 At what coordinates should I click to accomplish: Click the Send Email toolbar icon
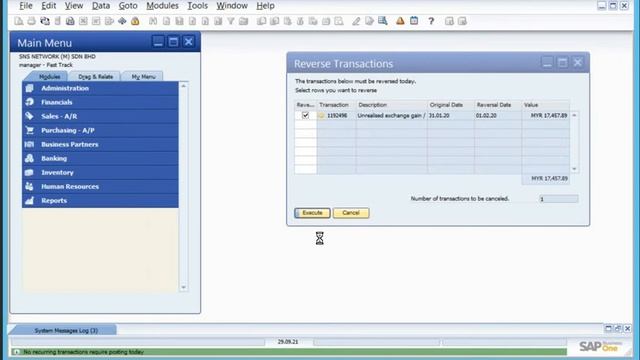coord(44,21)
